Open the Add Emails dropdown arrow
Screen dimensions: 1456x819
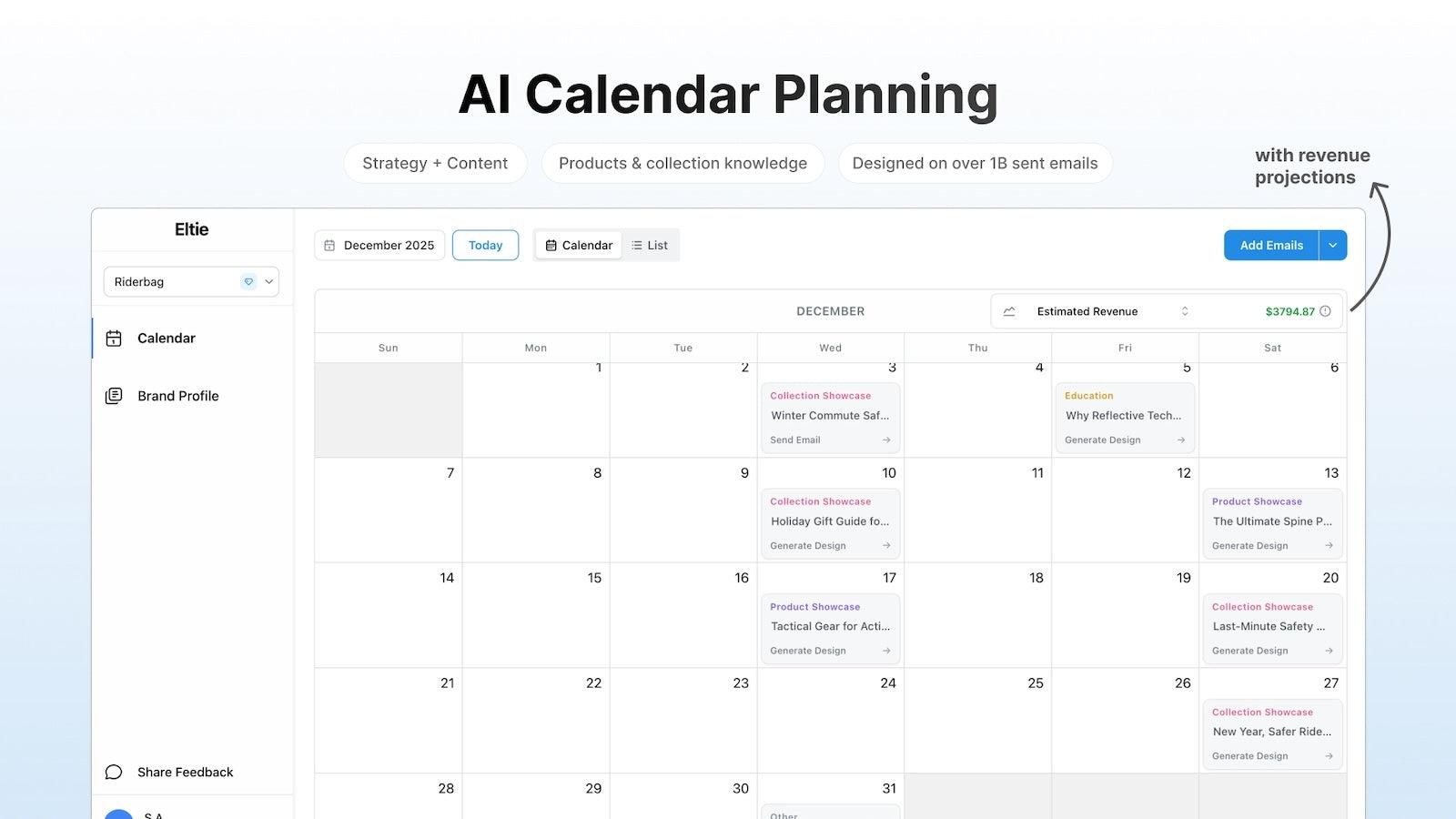point(1332,245)
